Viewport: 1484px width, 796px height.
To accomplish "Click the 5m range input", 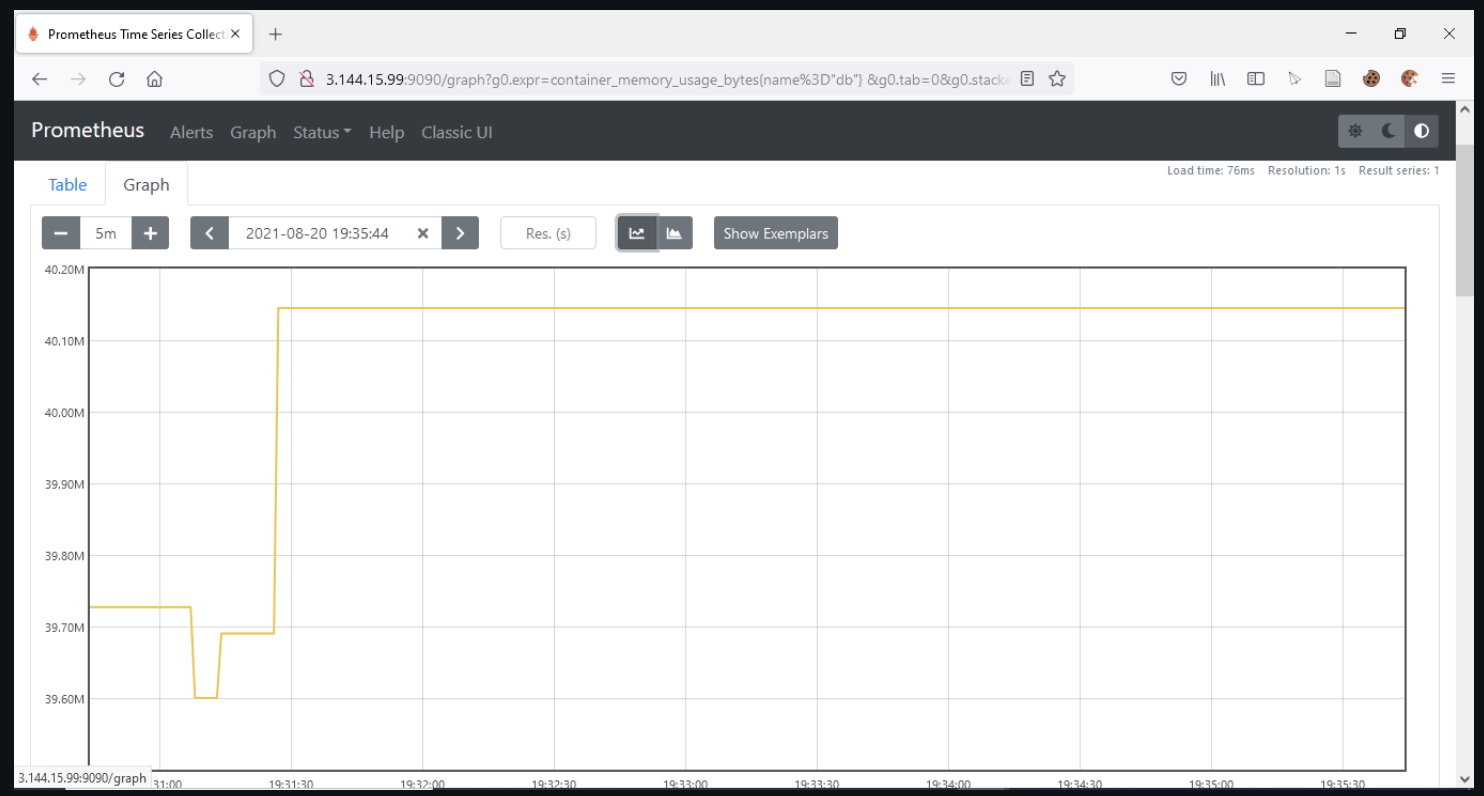I will [x=106, y=233].
